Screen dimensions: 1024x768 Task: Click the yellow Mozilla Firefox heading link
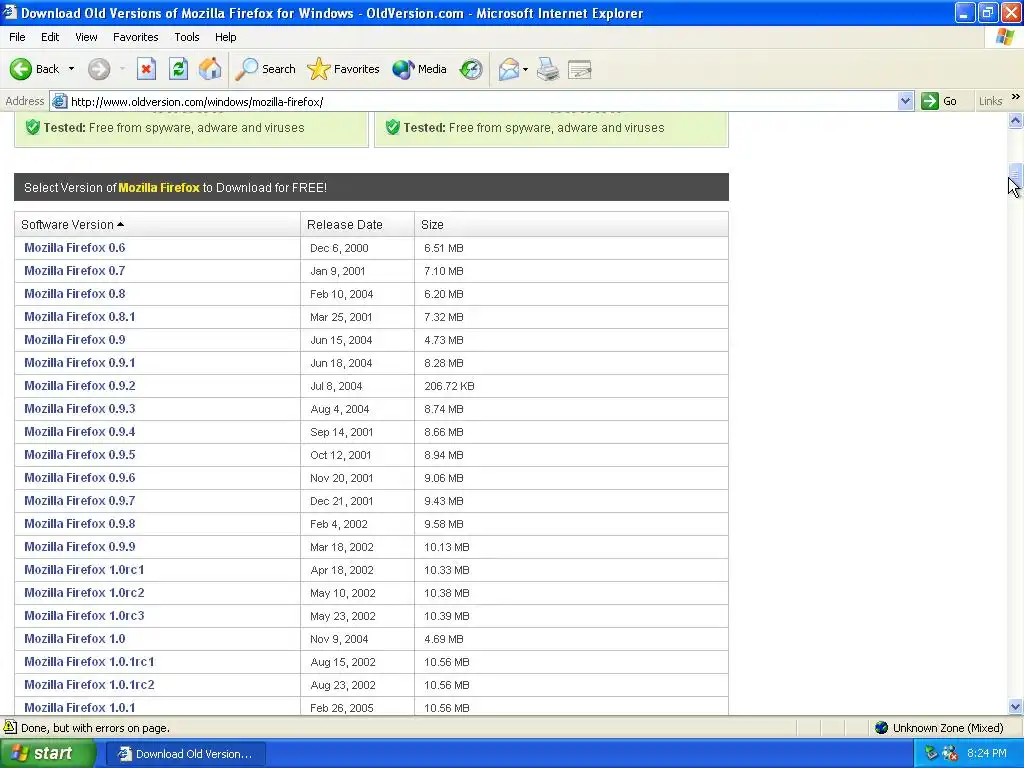pos(159,187)
